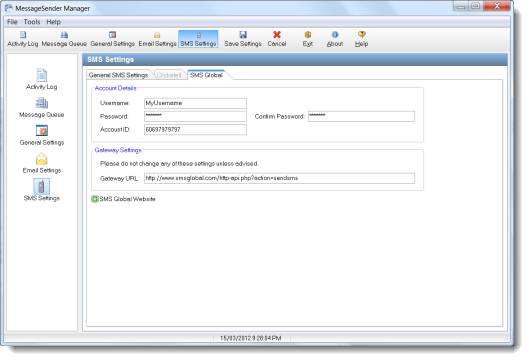The height and width of the screenshot is (361, 529).
Task: Click the Exit toolbar icon
Action: [x=308, y=35]
